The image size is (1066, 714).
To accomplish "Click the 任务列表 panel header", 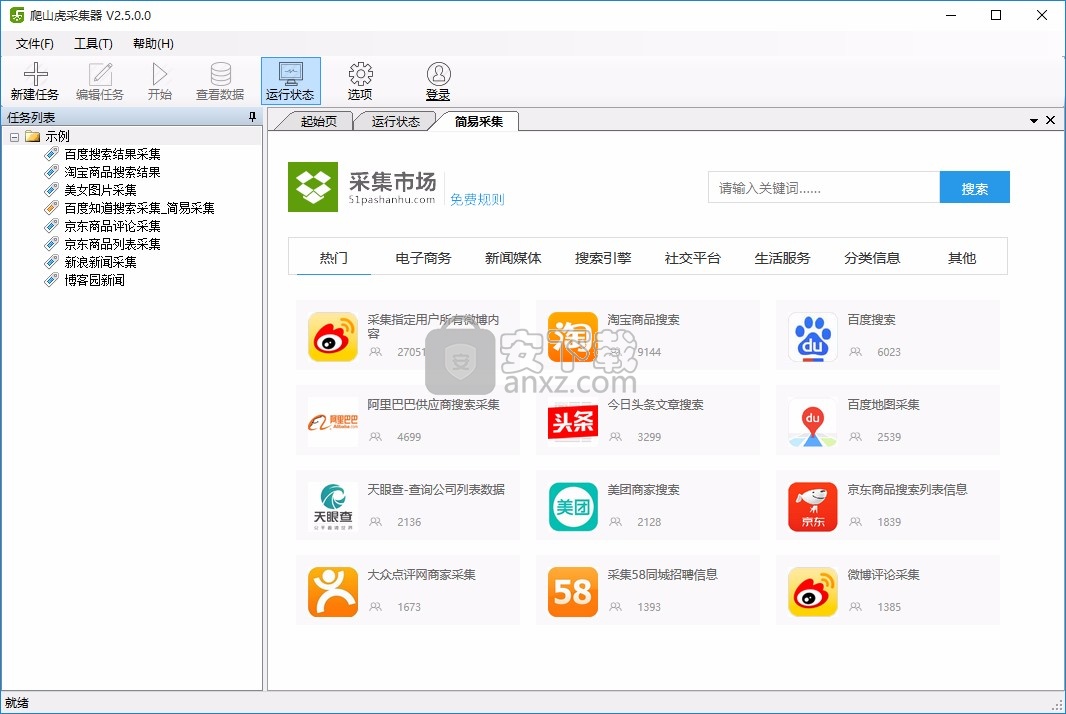I will tap(131, 117).
